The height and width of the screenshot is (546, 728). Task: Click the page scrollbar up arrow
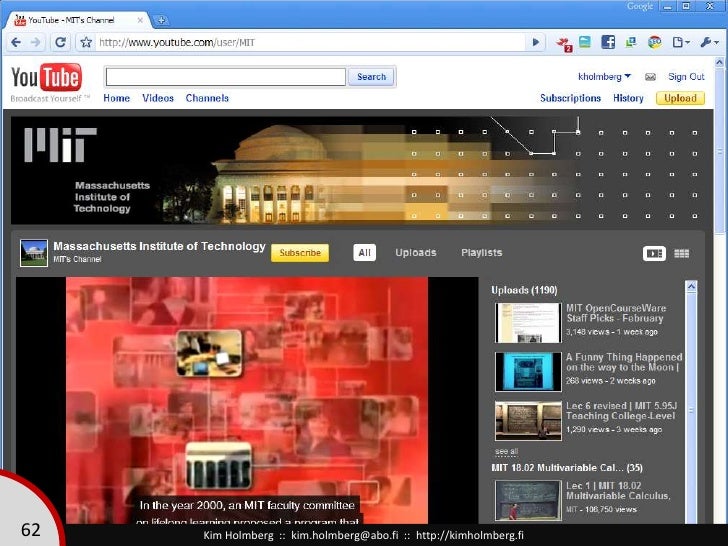[719, 62]
